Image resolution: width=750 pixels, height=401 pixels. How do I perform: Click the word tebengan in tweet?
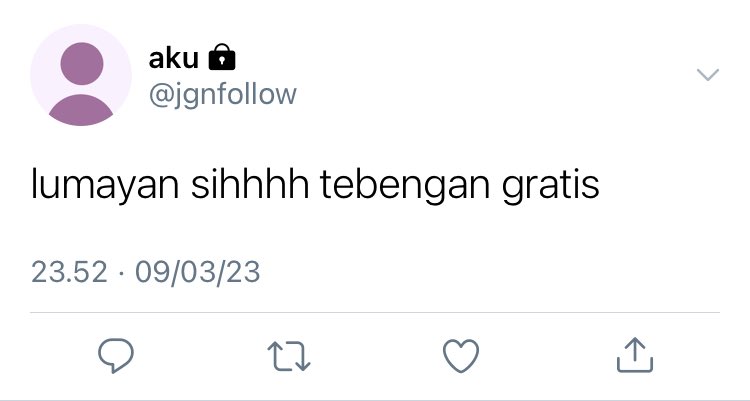pos(405,186)
